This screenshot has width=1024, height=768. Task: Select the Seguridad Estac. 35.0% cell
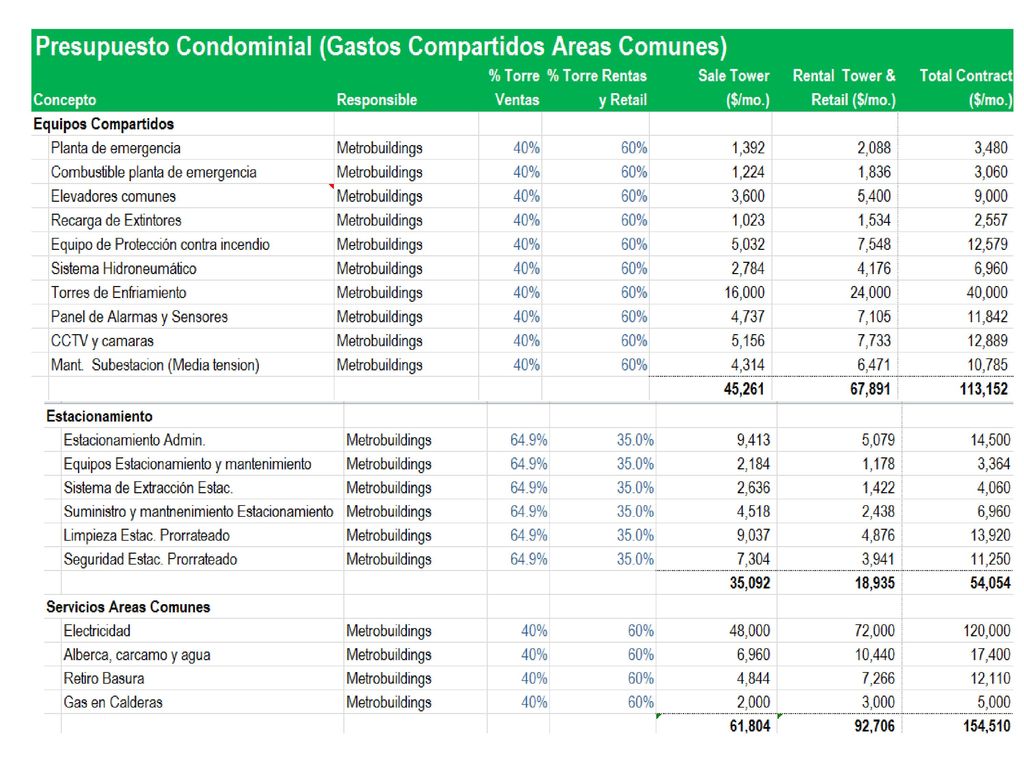[x=635, y=560]
